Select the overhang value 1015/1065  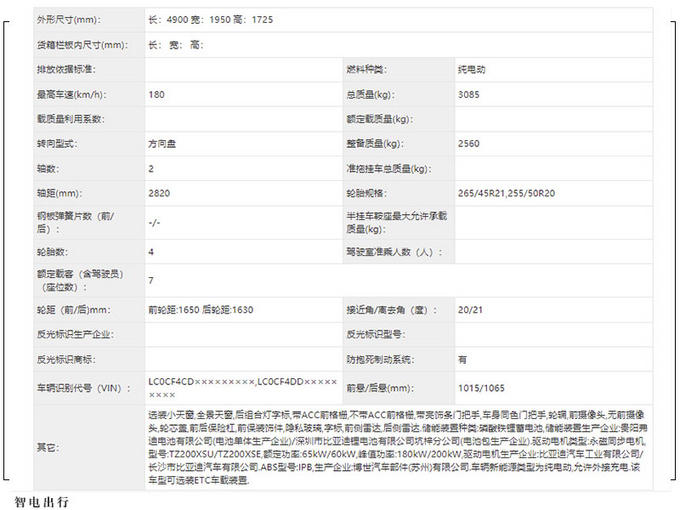point(481,388)
